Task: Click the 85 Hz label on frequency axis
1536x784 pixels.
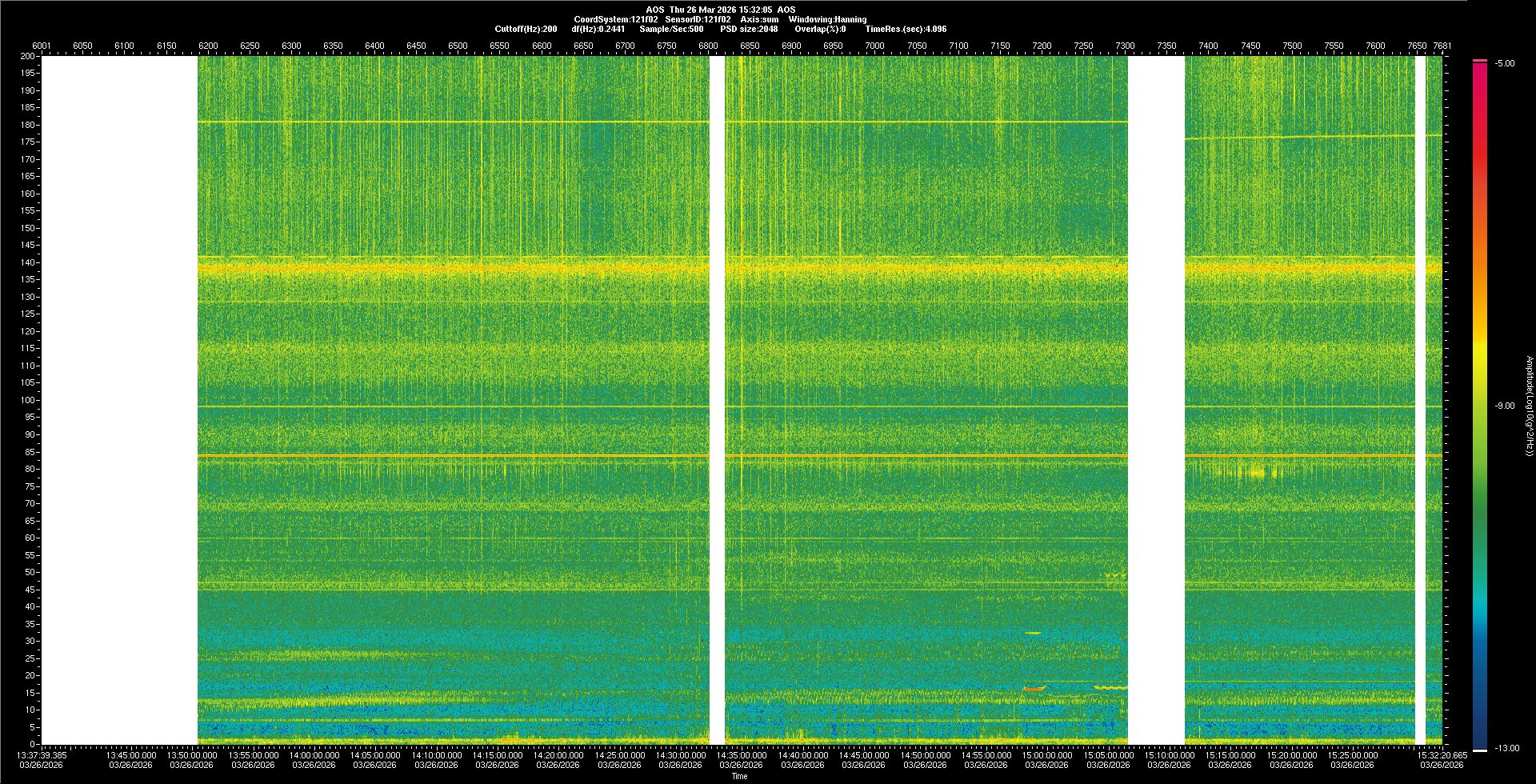Action: point(30,452)
